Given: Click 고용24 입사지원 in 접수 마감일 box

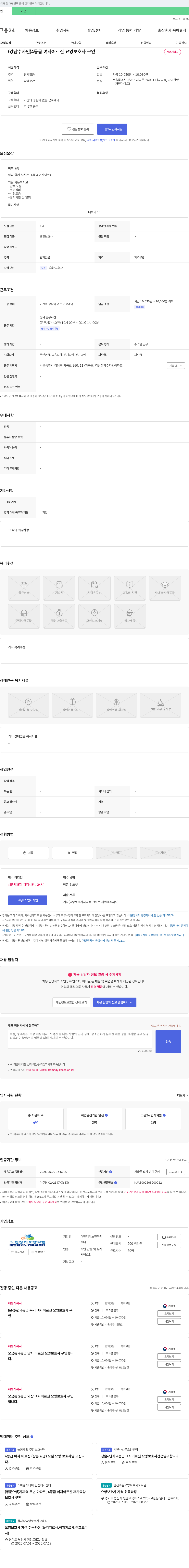Looking at the screenshot, I should [x=27, y=900].
